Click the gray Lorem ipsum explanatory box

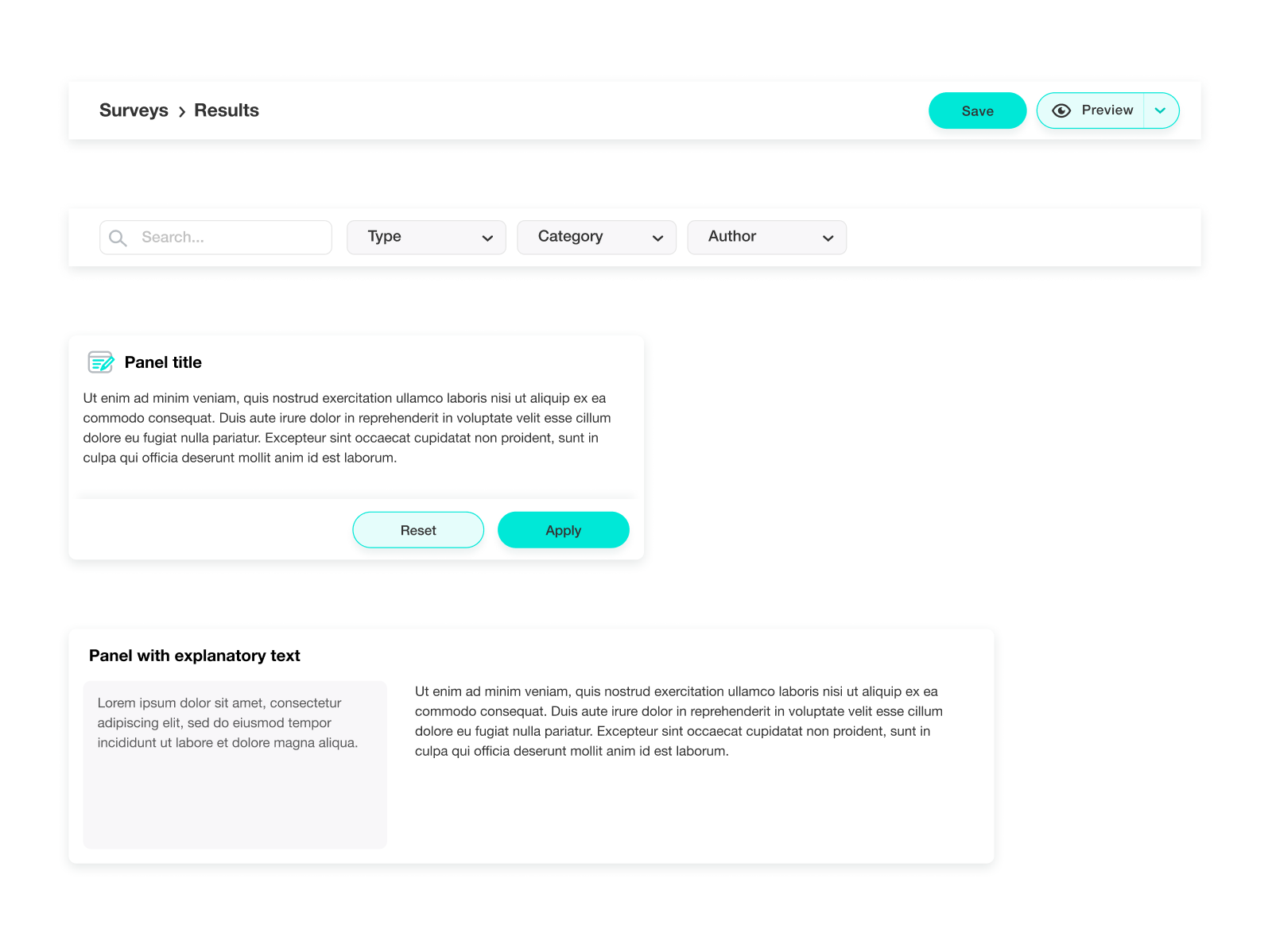tap(235, 795)
